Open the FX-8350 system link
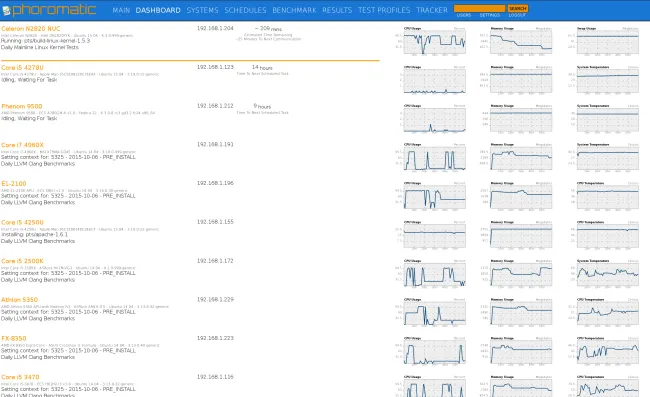The height and width of the screenshot is (397, 650). (14, 339)
